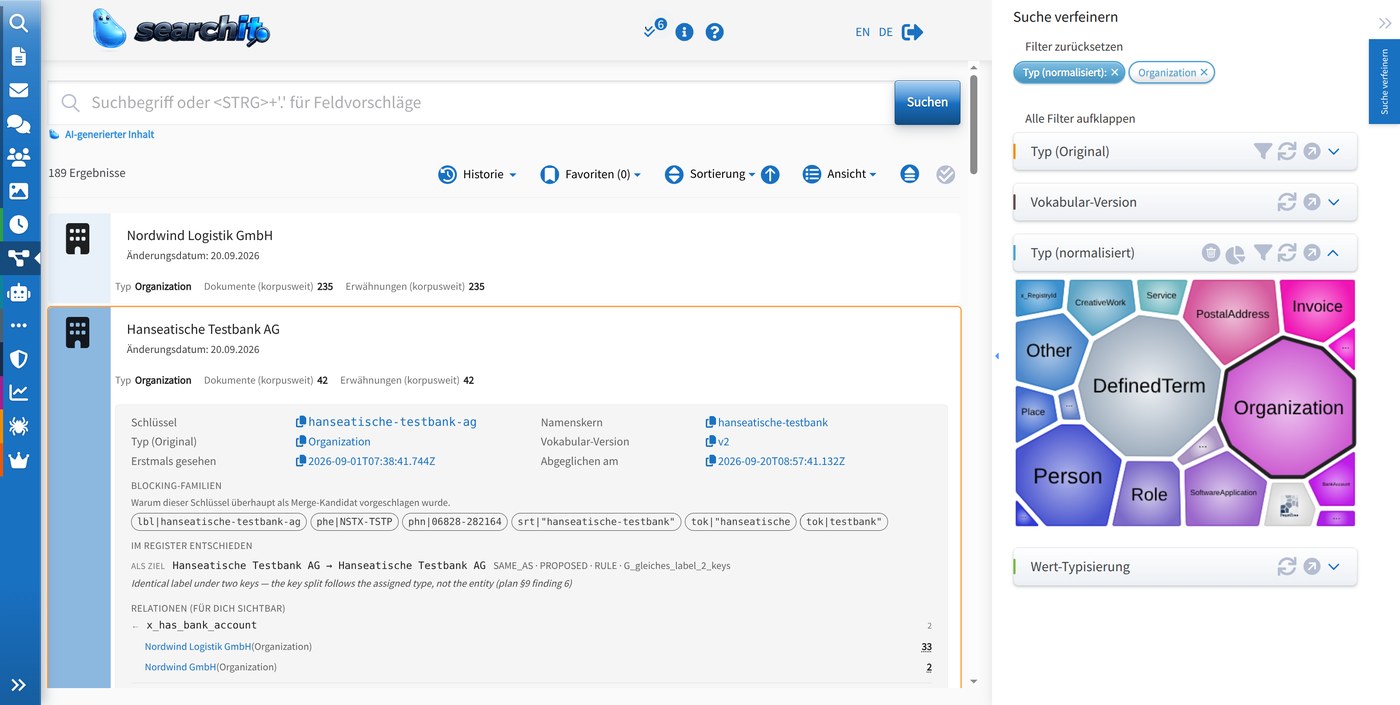
Task: Open the Nordwind Logistik GmbH relation link
Action: coord(198,647)
